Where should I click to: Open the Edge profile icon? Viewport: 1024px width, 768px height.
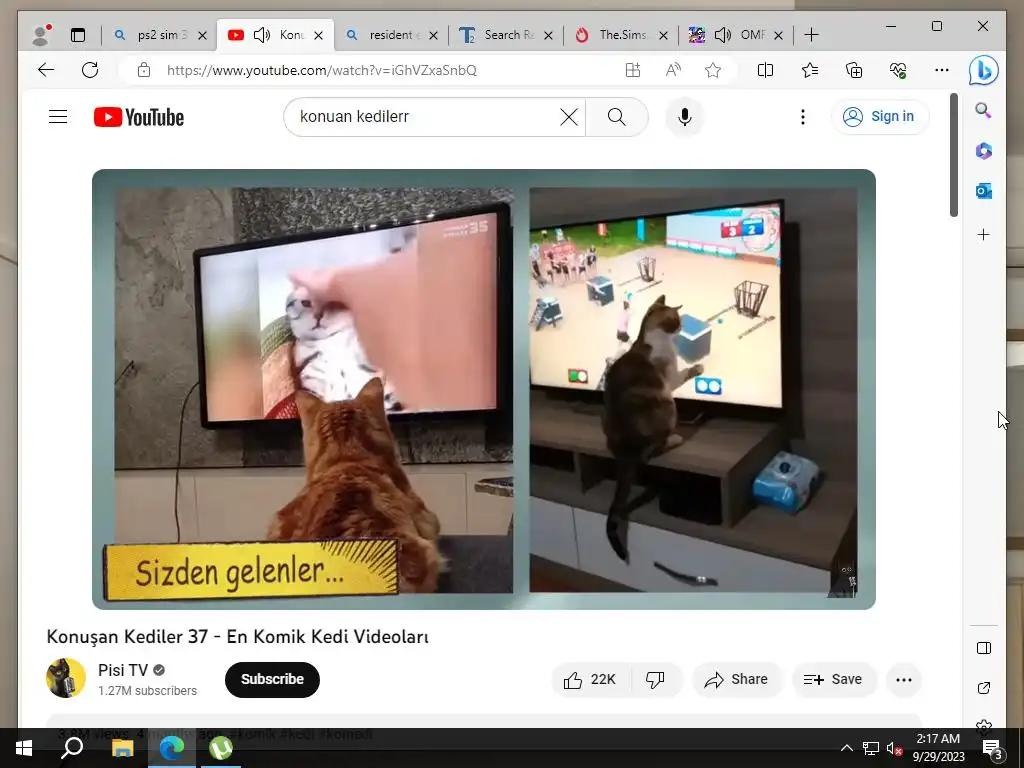coord(42,35)
